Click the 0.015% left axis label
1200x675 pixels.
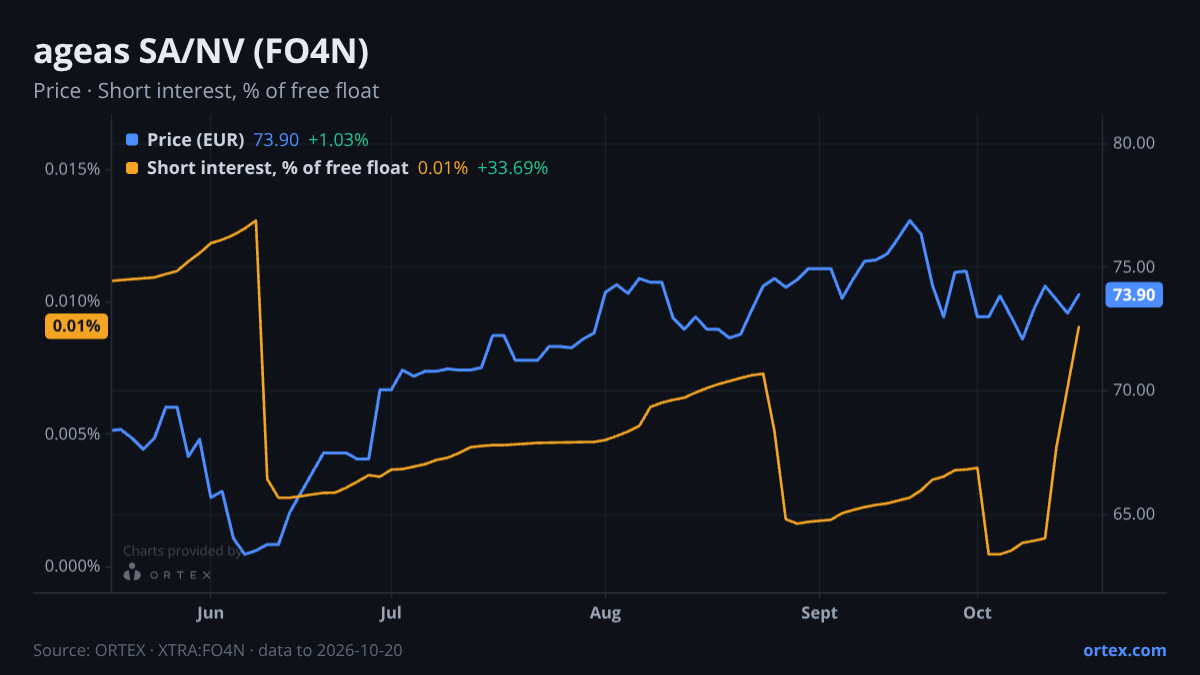72,168
